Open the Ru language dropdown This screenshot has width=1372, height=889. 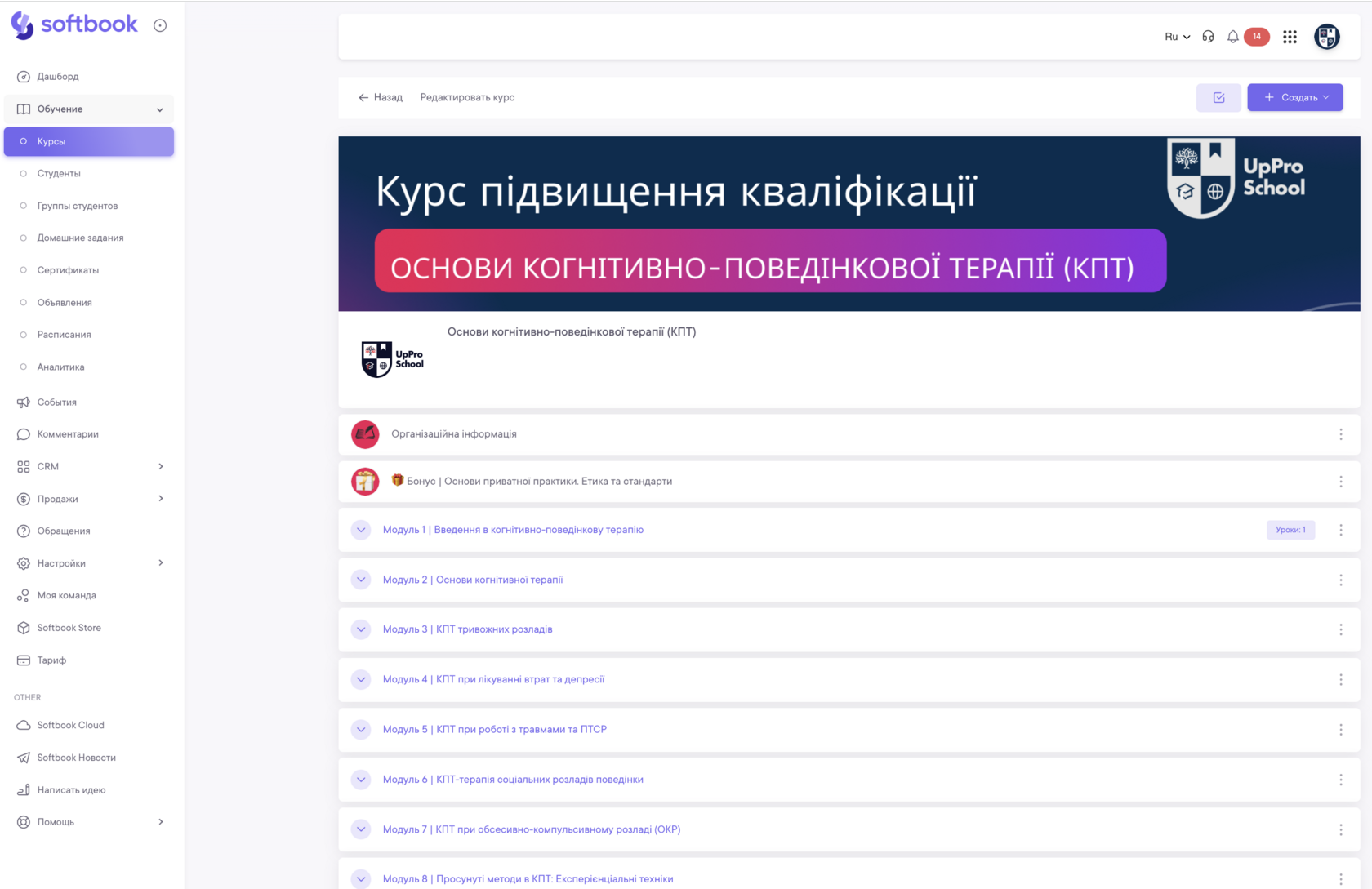tap(1177, 37)
